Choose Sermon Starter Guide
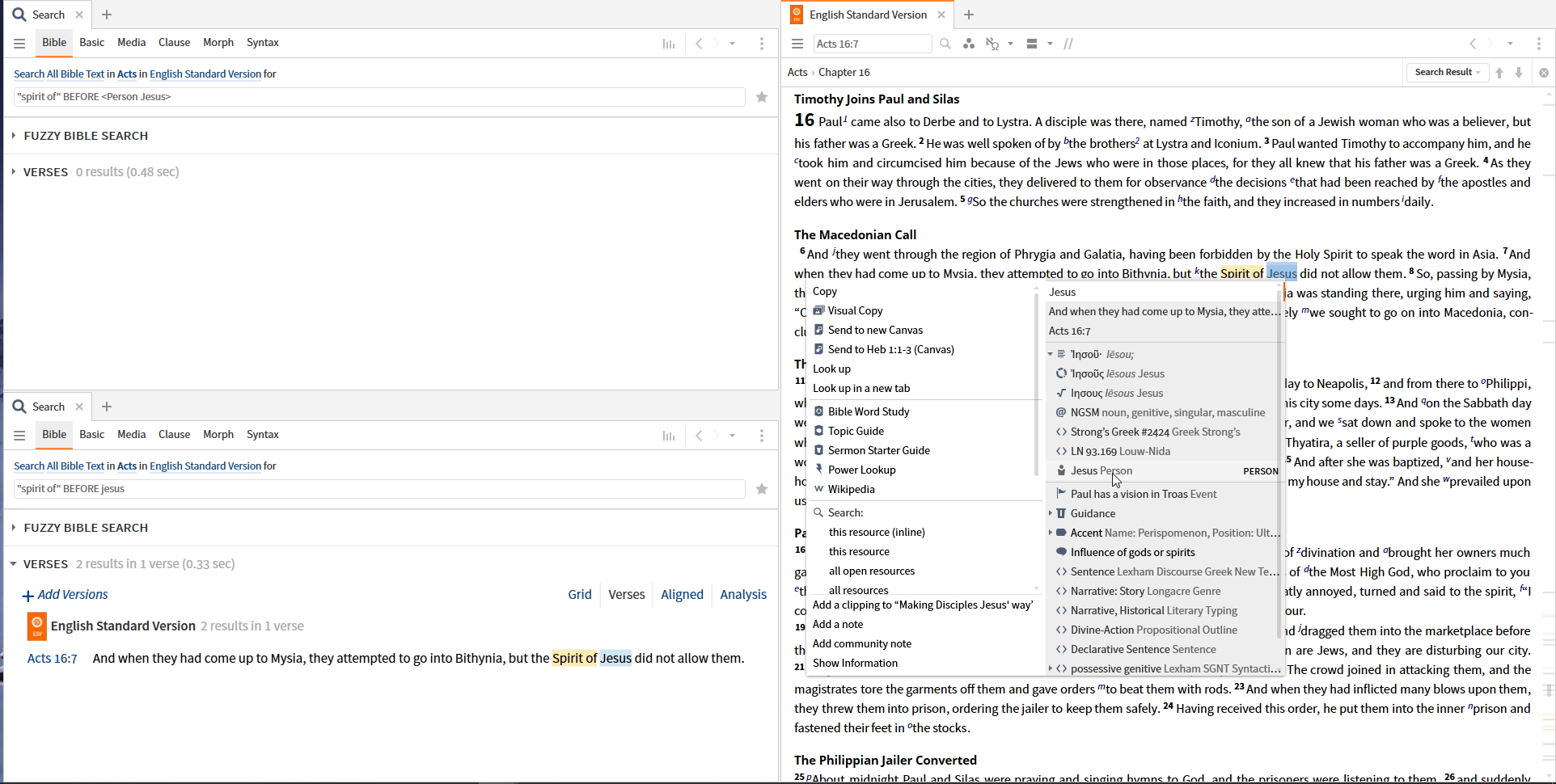 [x=878, y=451]
